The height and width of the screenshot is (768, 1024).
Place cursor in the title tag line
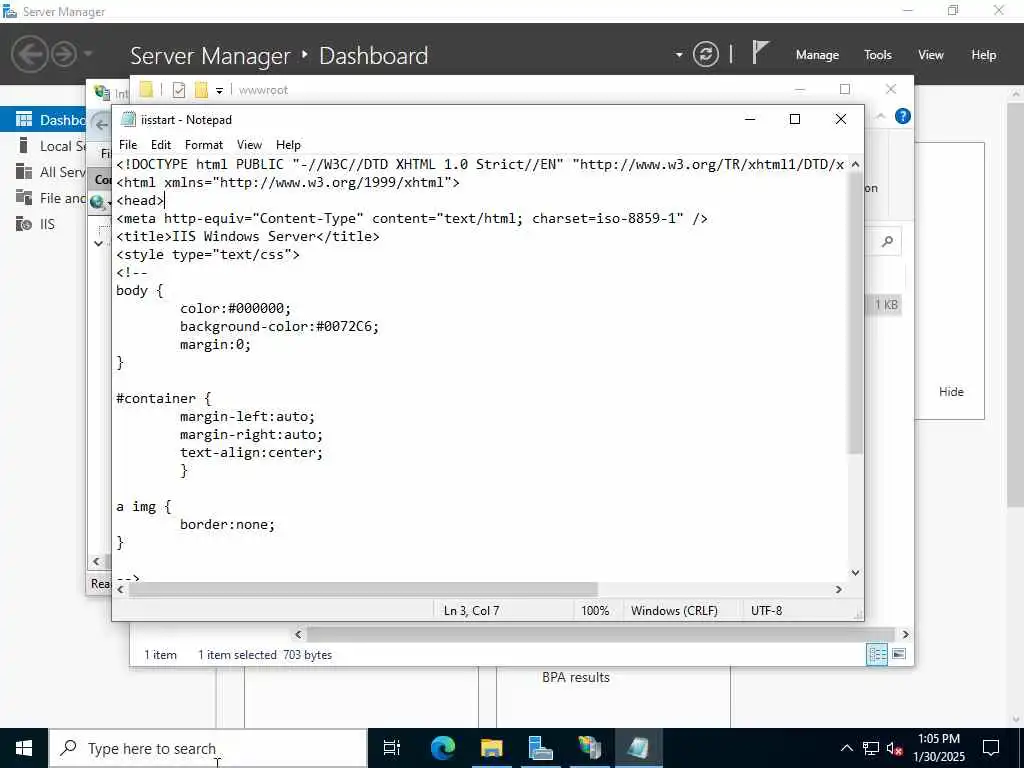point(248,236)
